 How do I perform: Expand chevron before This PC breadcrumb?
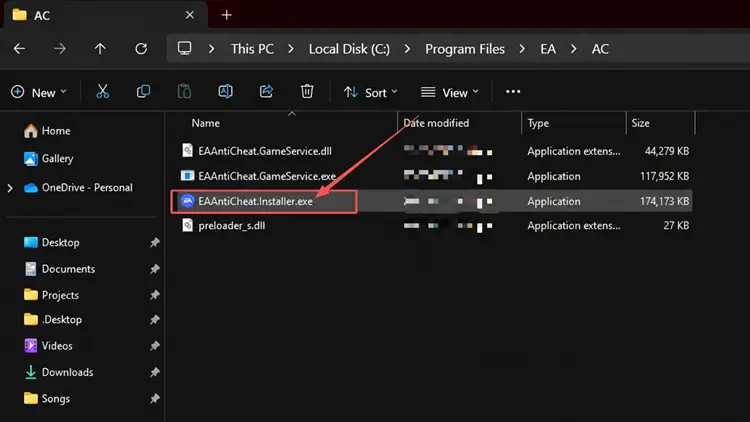pyautogui.click(x=211, y=49)
